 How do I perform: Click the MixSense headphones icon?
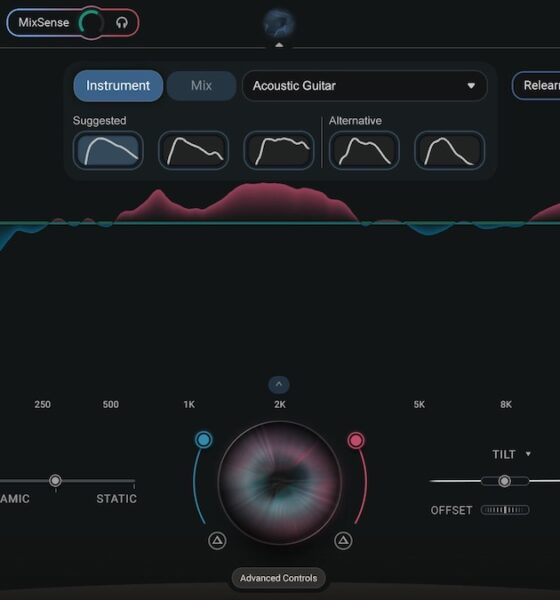pos(122,23)
